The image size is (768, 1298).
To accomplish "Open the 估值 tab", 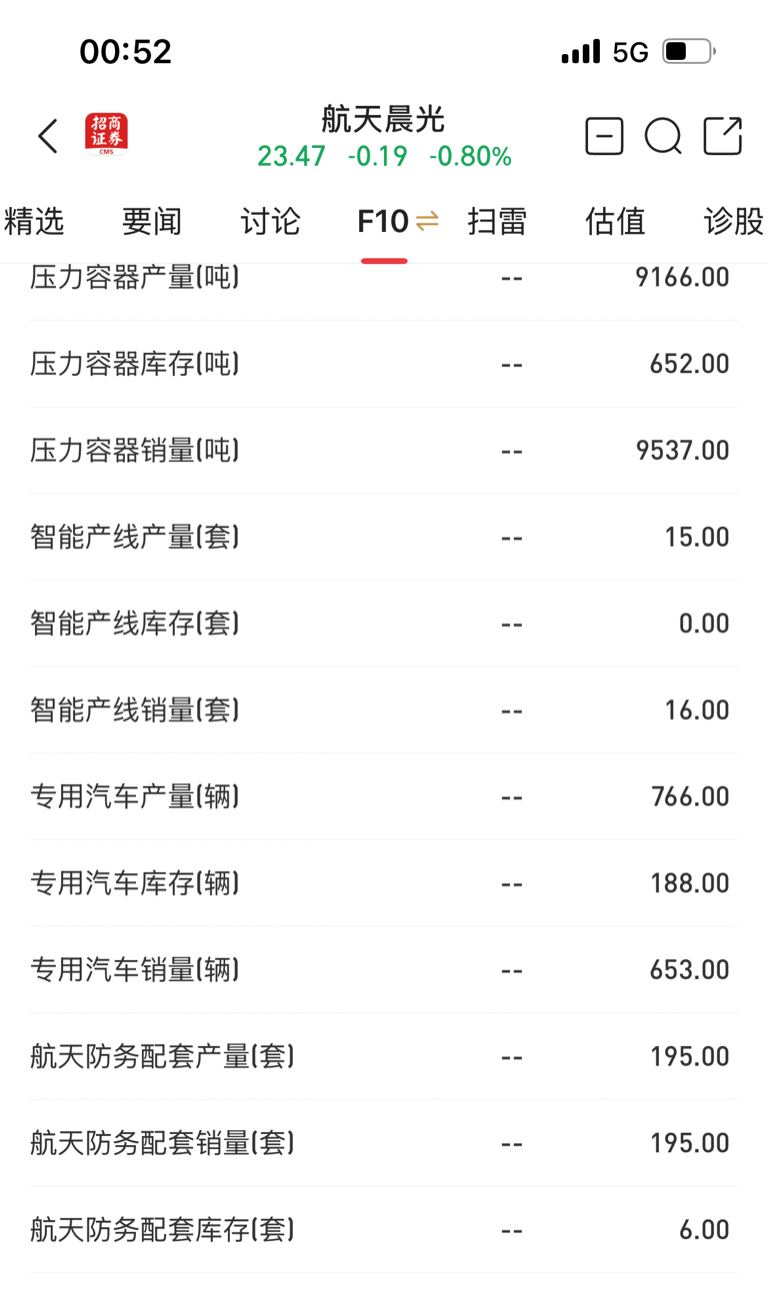I will point(615,221).
